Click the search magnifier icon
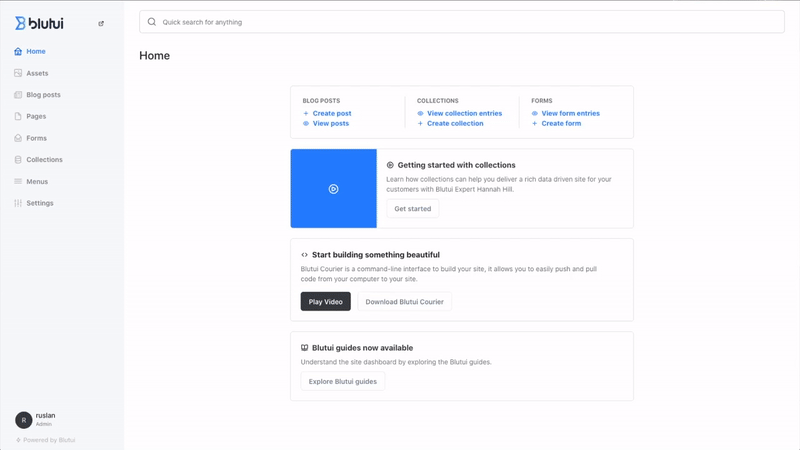The height and width of the screenshot is (450, 800). 152,22
